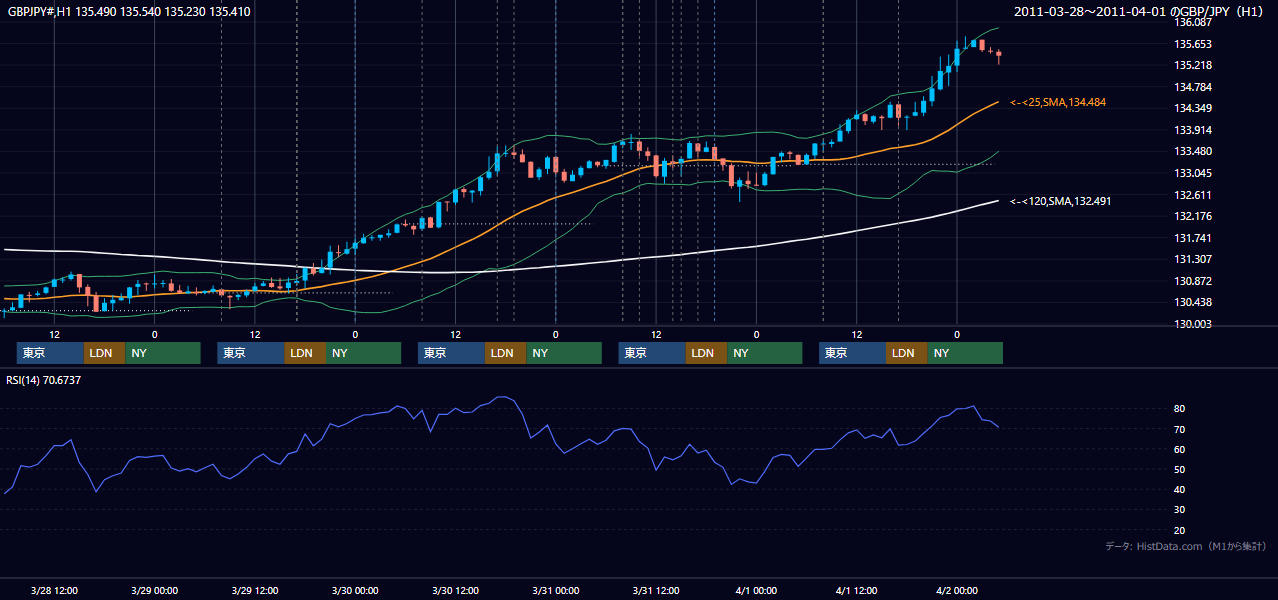This screenshot has height=600, width=1278.
Task: Click the 3/29 12:00 date label
Action: click(x=254, y=590)
